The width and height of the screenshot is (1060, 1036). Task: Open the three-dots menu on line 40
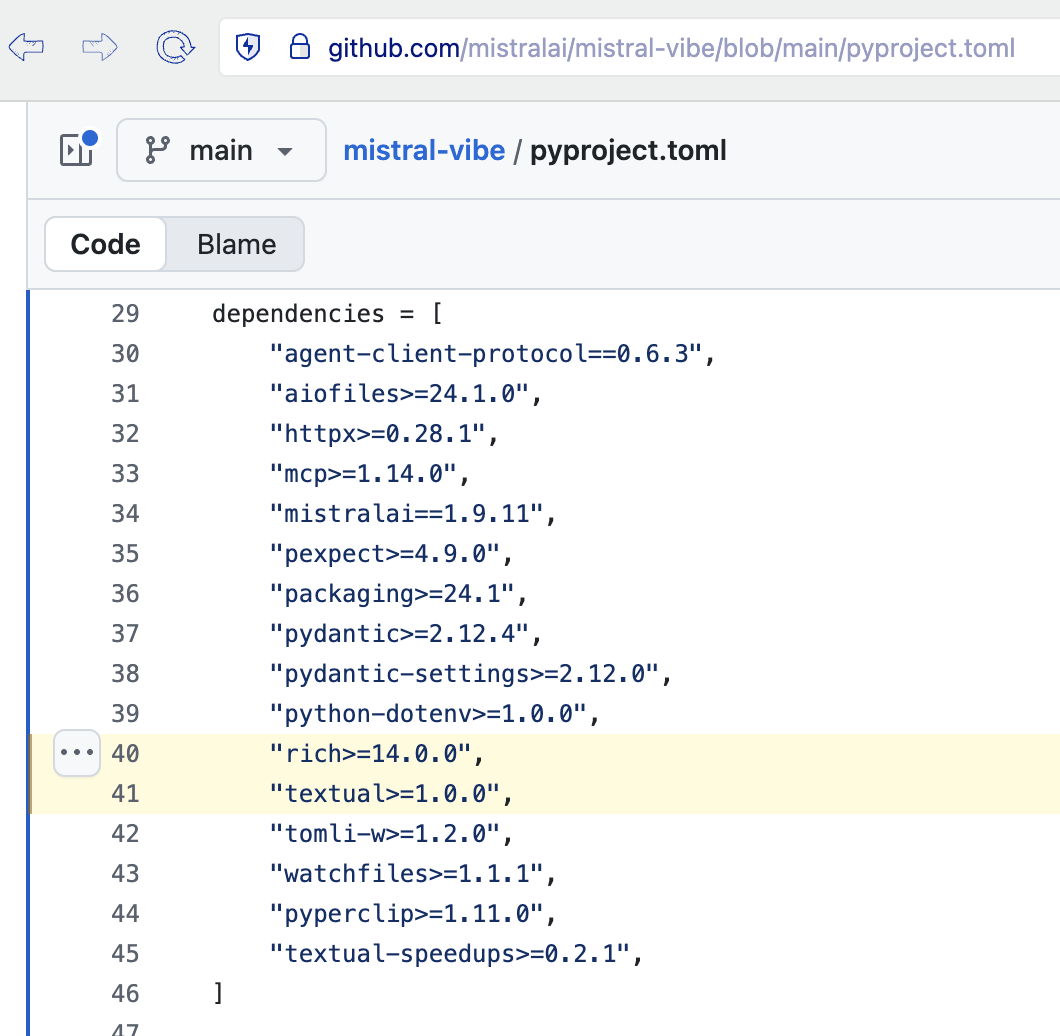76,752
